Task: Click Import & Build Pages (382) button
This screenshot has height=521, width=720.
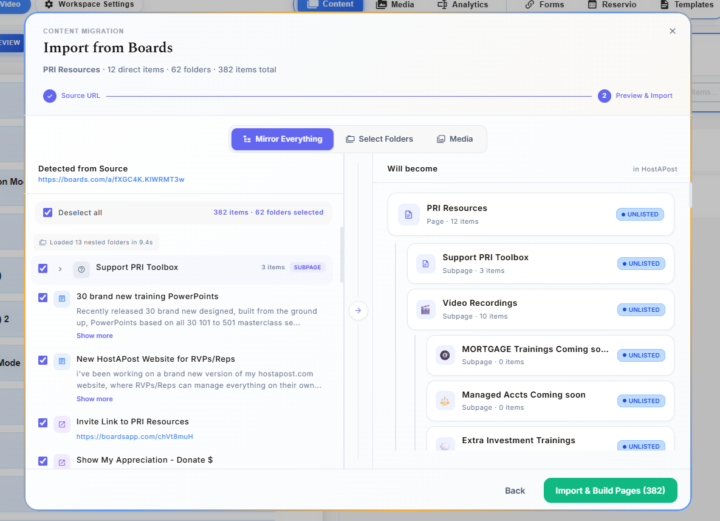Action: (x=610, y=491)
